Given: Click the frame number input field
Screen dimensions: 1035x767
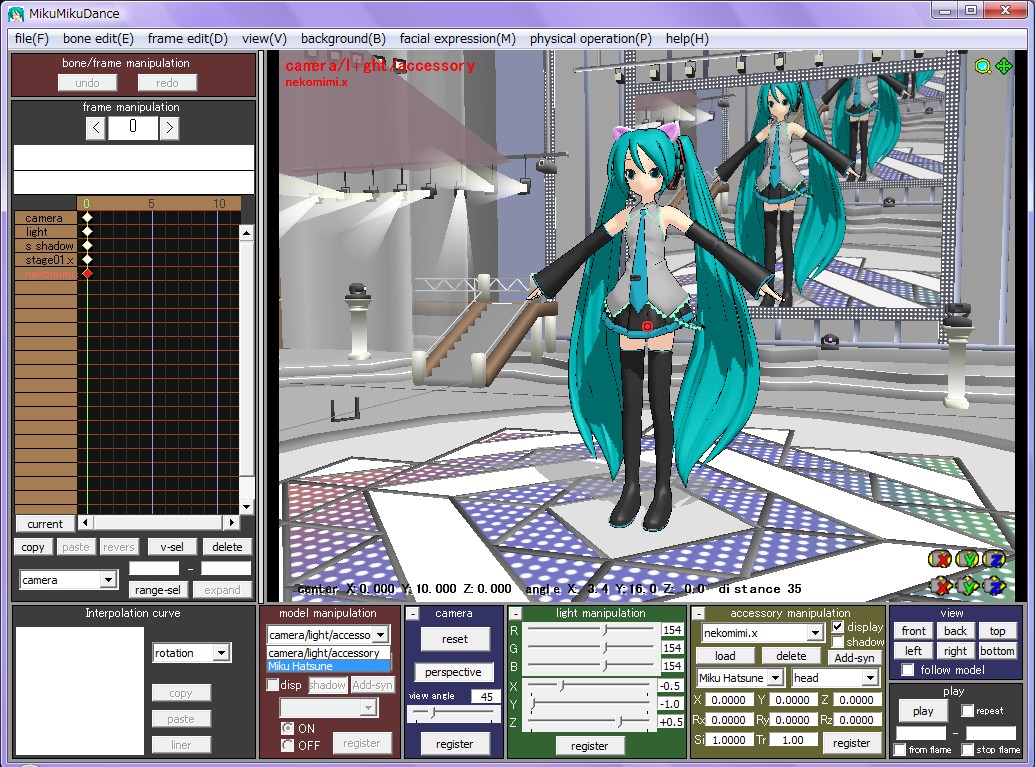Looking at the screenshot, I should (133, 127).
